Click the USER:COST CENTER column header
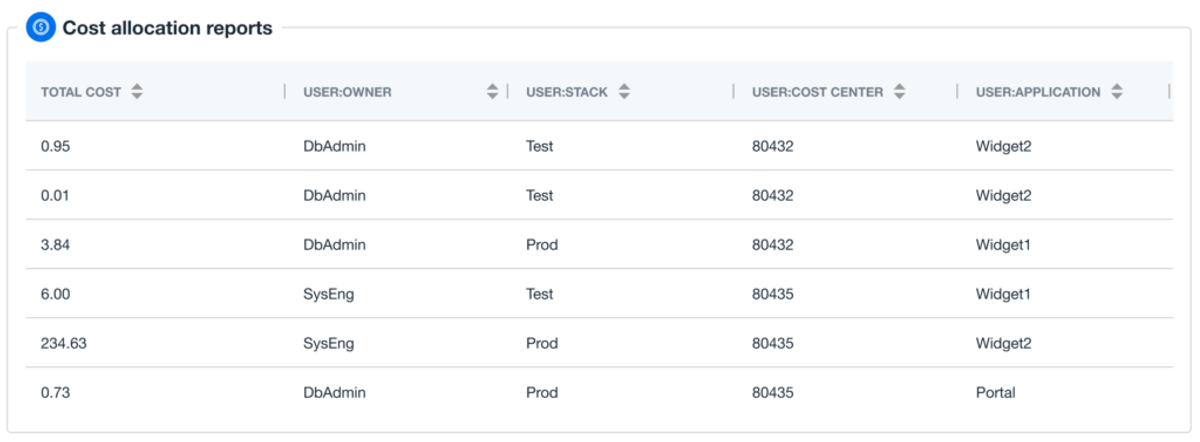The height and width of the screenshot is (442, 1200). point(817,92)
